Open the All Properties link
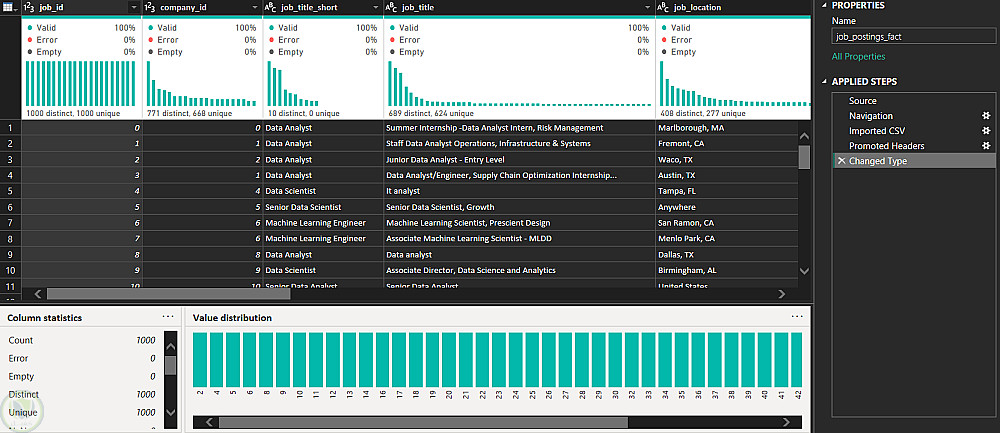This screenshot has width=1000, height=433. pos(858,57)
